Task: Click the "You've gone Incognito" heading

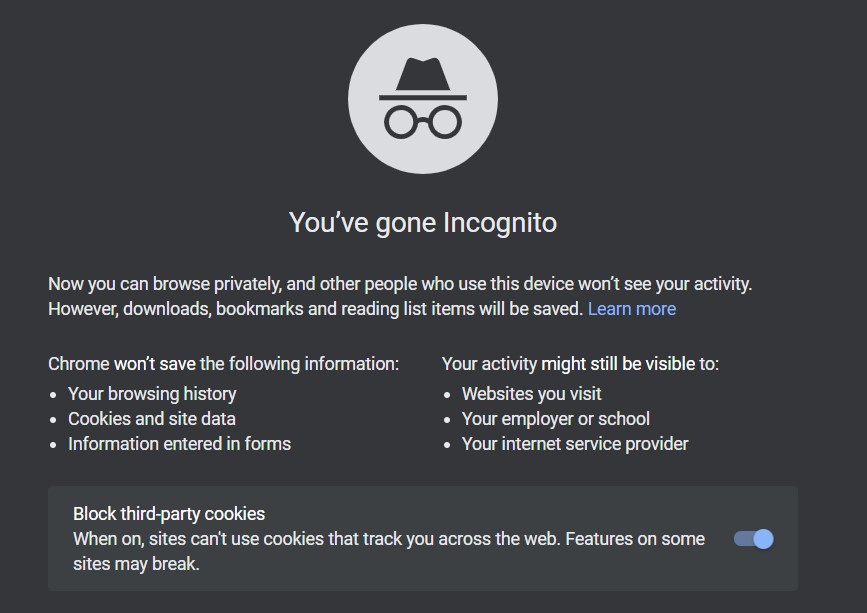Action: [422, 222]
